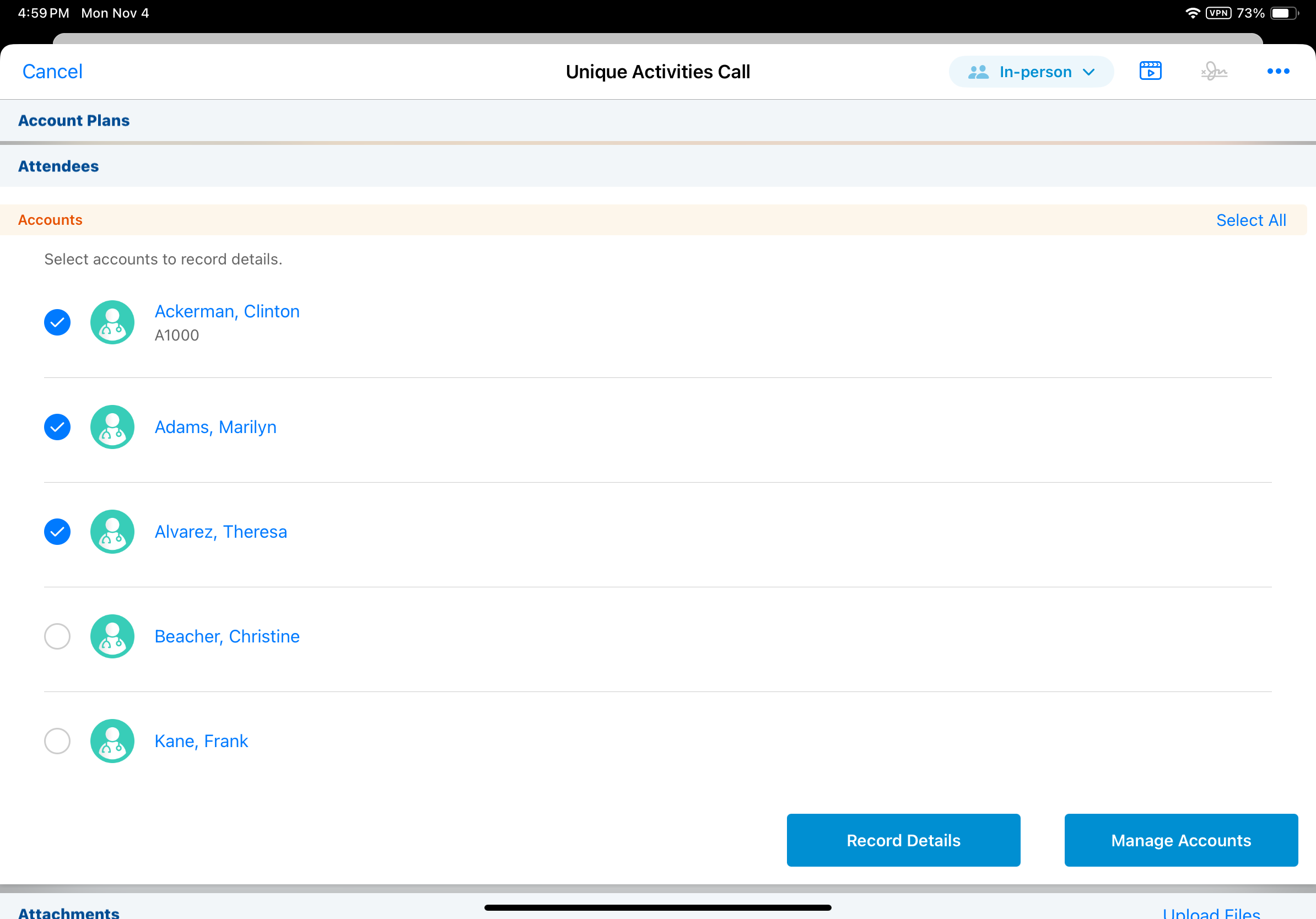Collapse the Attendees section header
The height and width of the screenshot is (919, 1316).
[58, 166]
